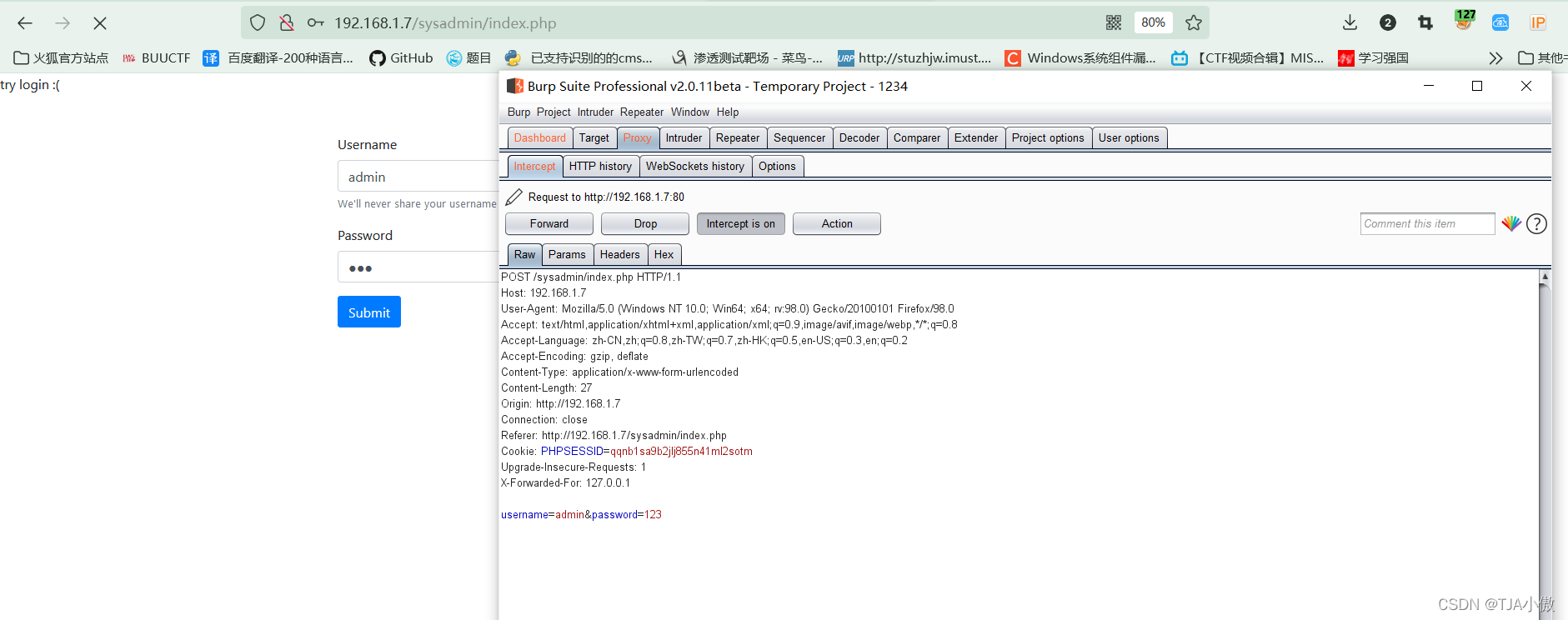1568x620 pixels.
Task: Toggle the Intercept is on button
Action: [x=741, y=224]
